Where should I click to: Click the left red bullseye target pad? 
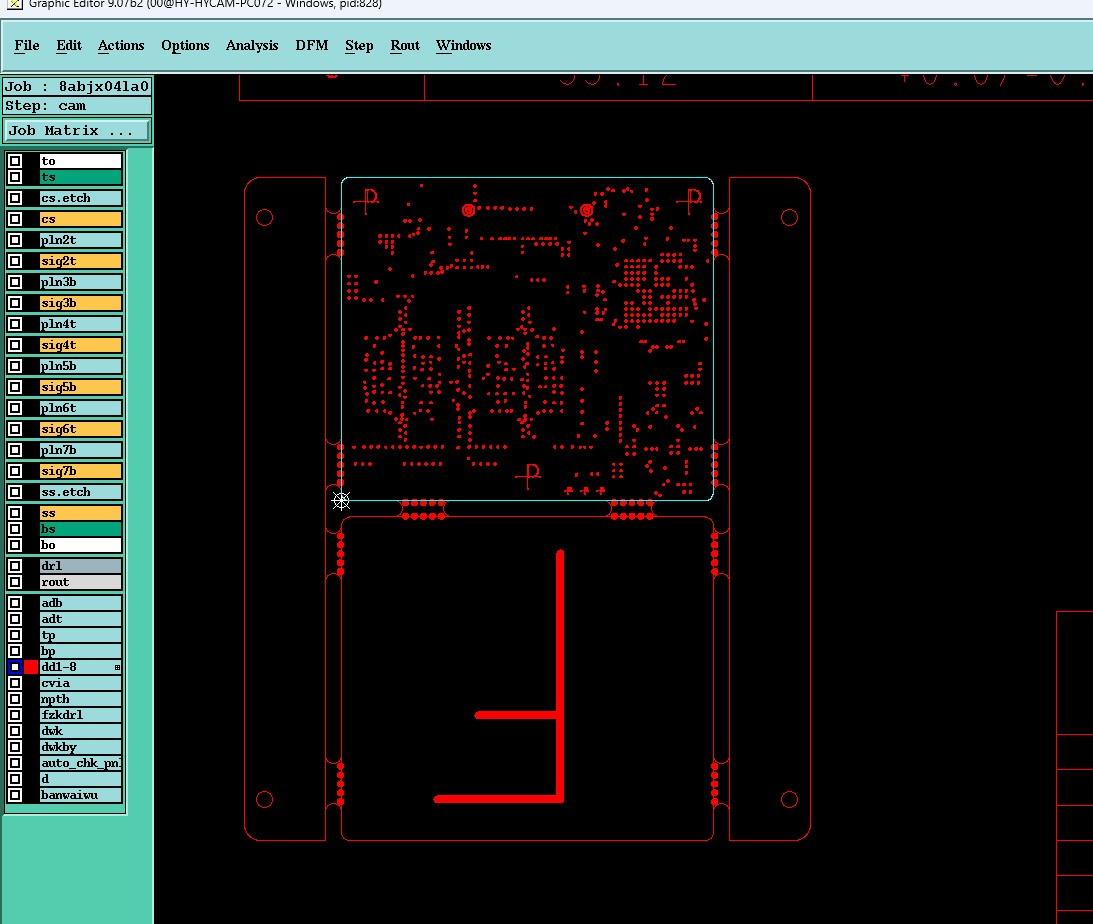coord(468,210)
